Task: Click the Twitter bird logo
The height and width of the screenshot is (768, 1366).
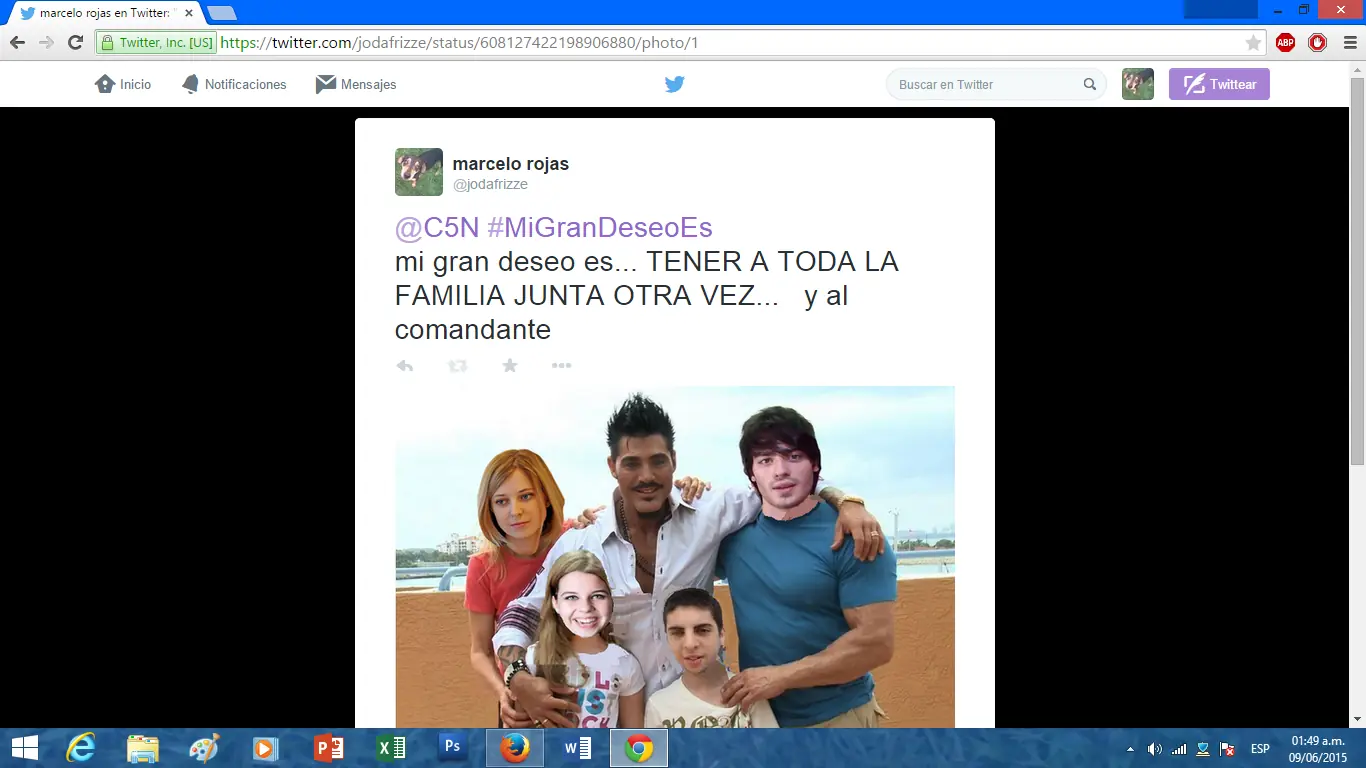Action: [x=675, y=84]
